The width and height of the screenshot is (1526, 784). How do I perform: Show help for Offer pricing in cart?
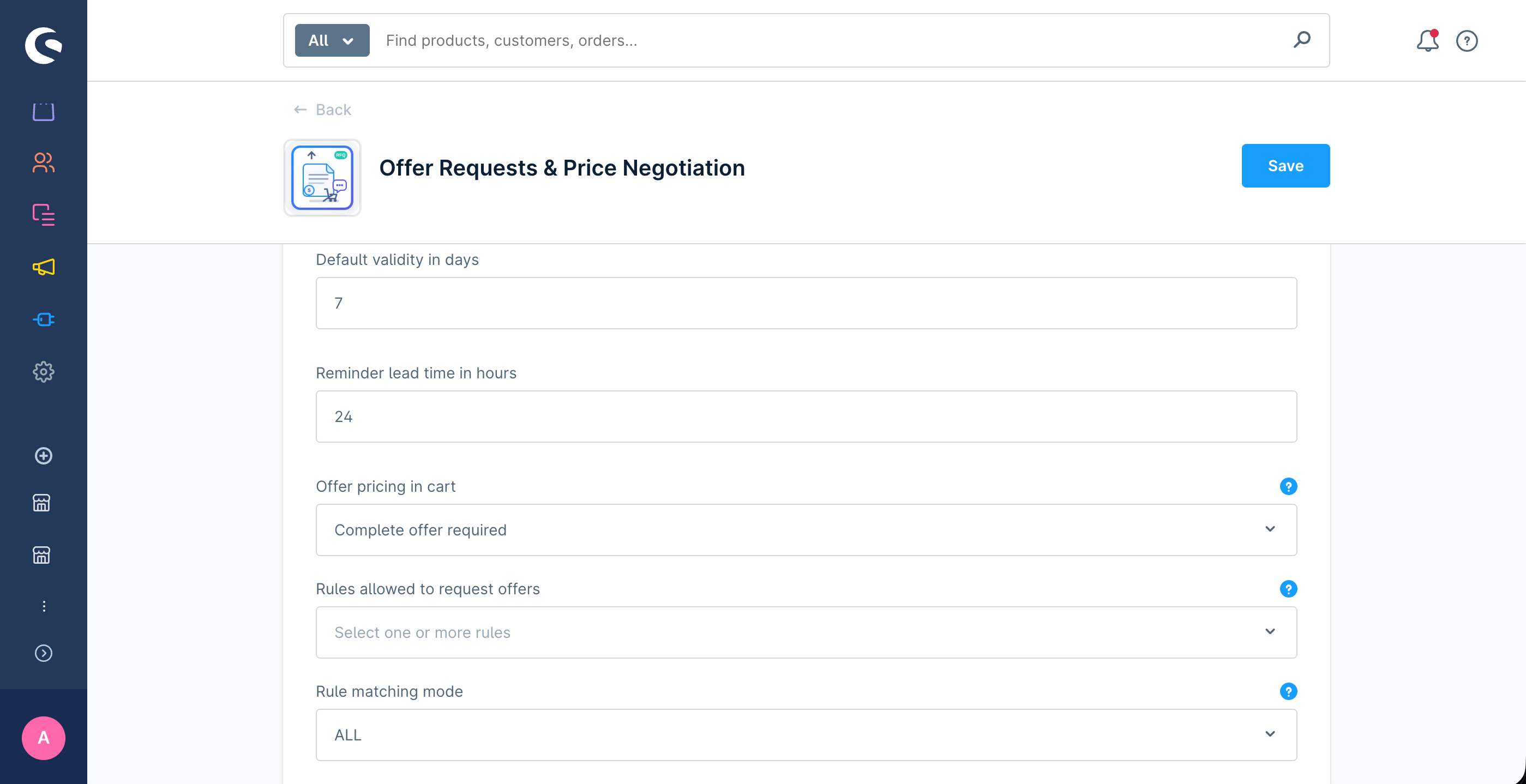click(x=1288, y=487)
